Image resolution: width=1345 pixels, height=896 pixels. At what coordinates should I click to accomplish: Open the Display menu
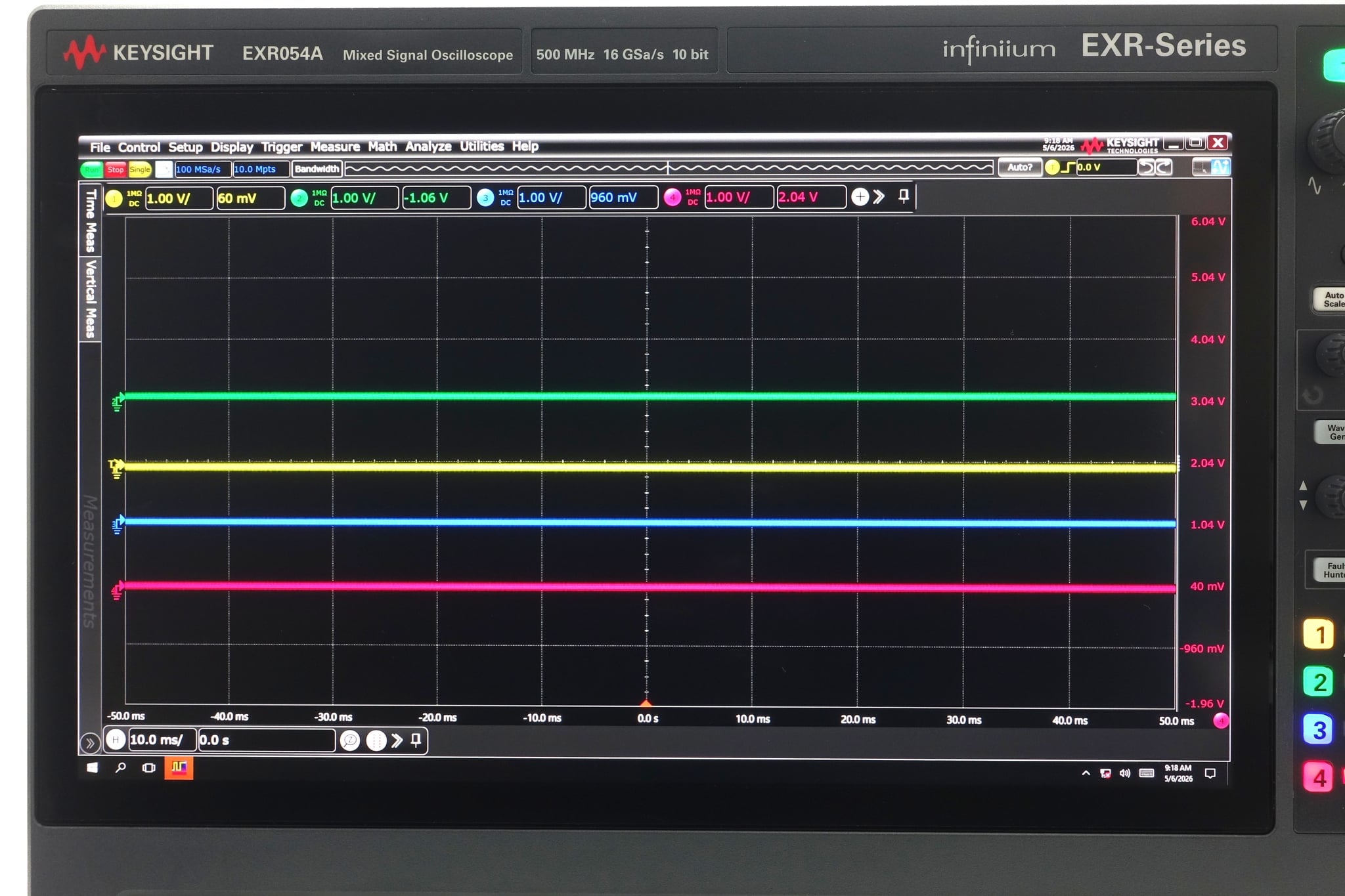click(231, 147)
